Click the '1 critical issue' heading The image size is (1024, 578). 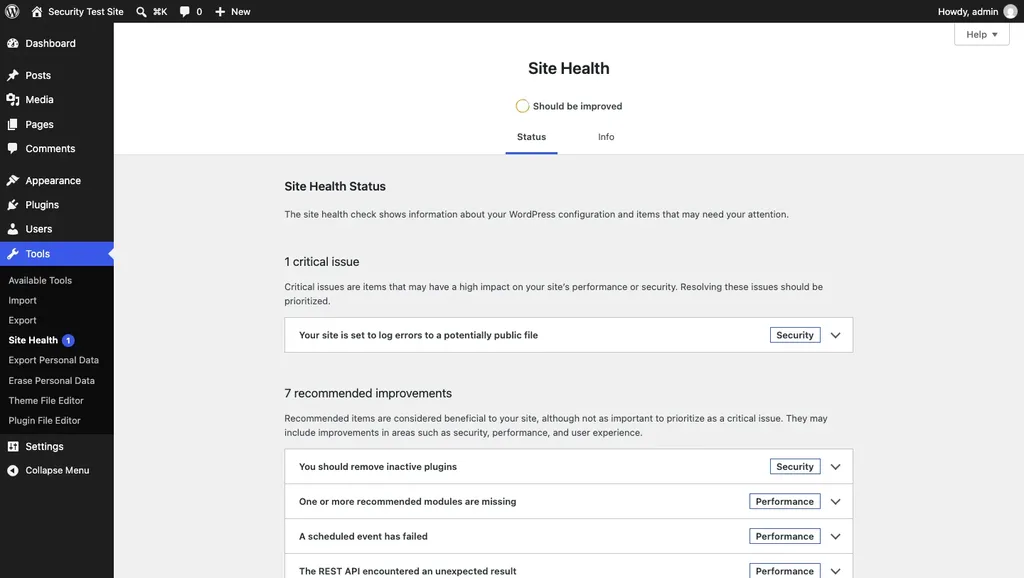point(321,262)
